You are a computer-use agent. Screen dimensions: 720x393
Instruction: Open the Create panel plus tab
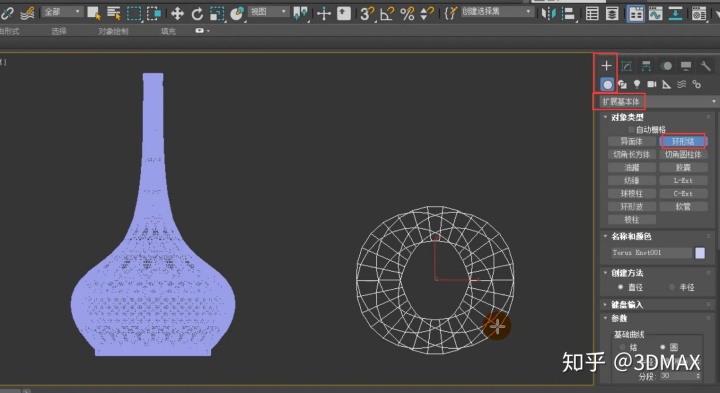click(606, 66)
